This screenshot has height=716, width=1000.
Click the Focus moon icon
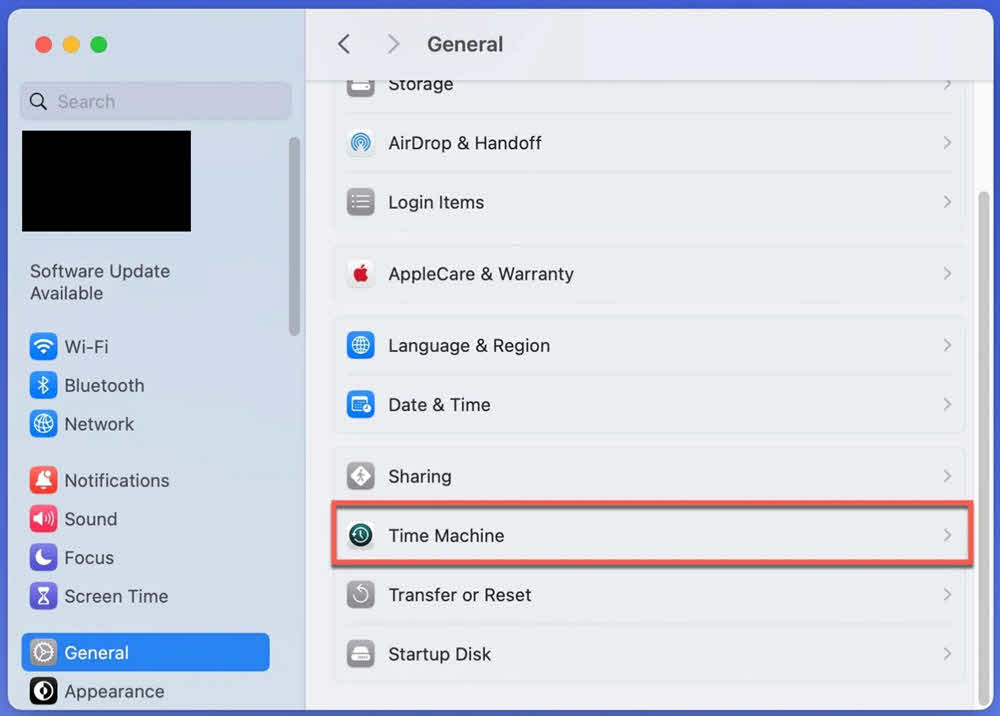(x=43, y=557)
